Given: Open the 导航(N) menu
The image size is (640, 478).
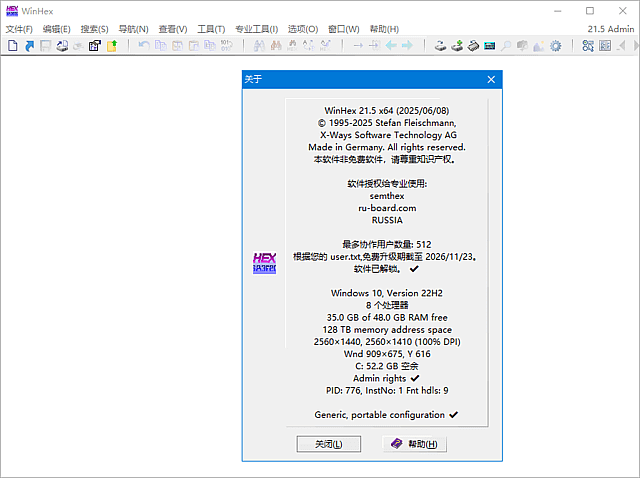Looking at the screenshot, I should click(133, 29).
